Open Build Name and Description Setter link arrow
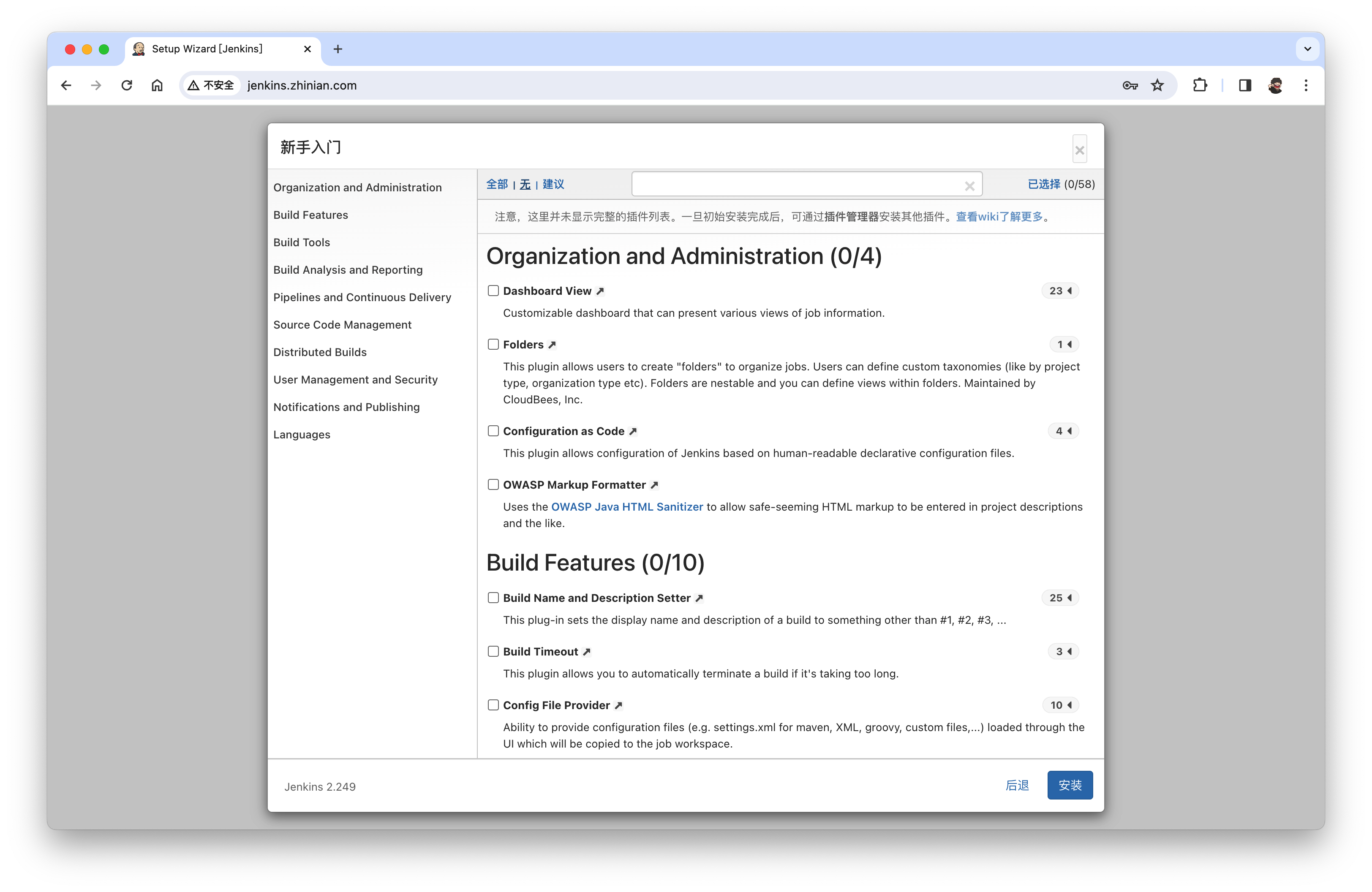This screenshot has width=1372, height=892. (699, 598)
